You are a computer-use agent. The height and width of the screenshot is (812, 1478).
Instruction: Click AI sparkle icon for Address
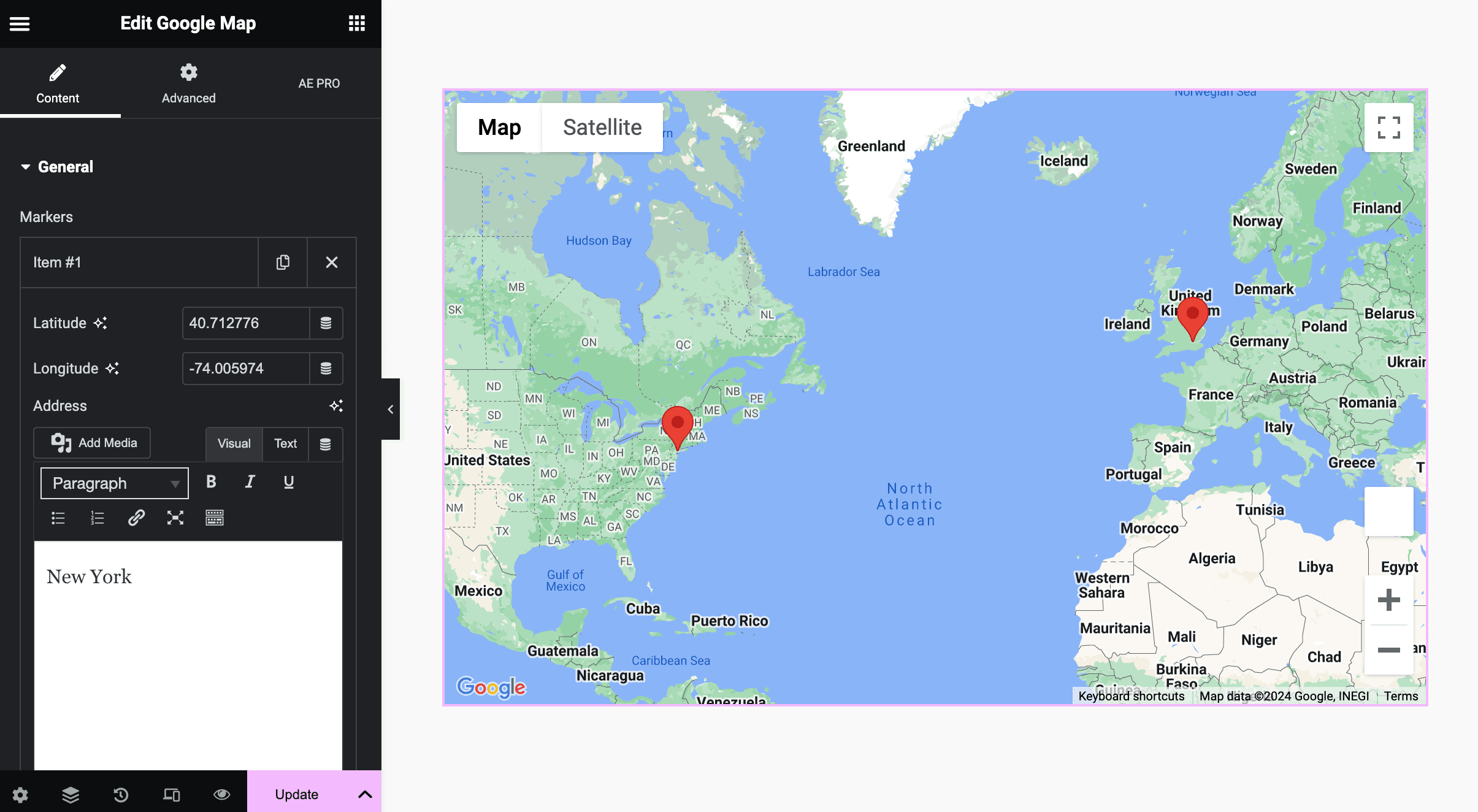pos(336,406)
